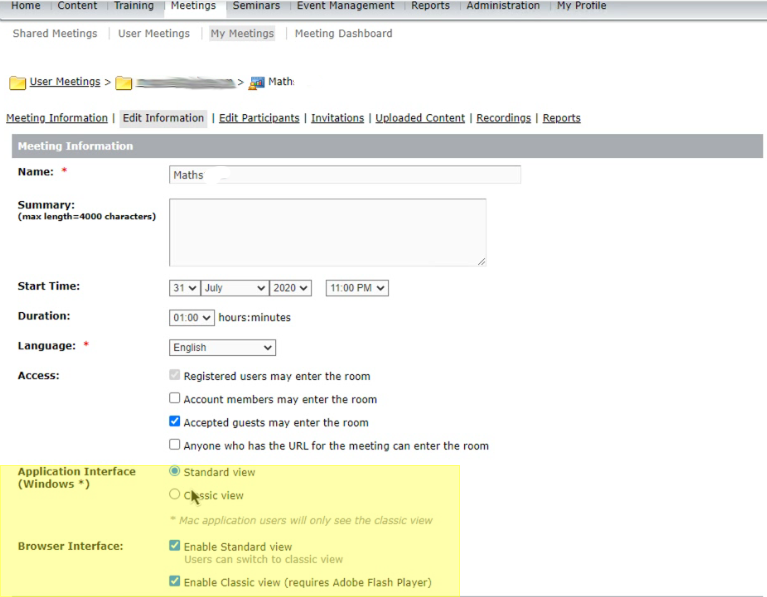Click the Maths meeting icon in breadcrumb
Viewport: 767px width, 597px height.
click(x=257, y=83)
